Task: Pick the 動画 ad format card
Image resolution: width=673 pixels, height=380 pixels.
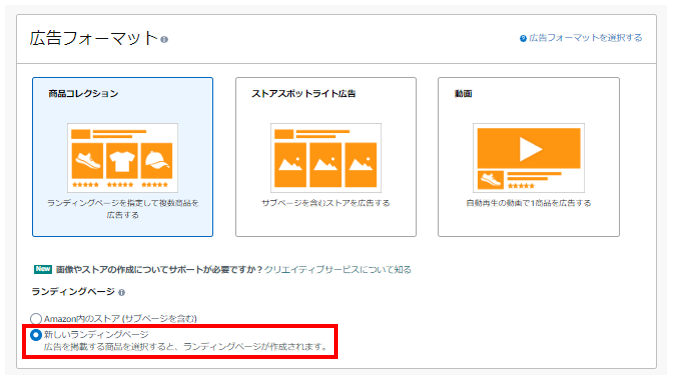Action: (528, 157)
